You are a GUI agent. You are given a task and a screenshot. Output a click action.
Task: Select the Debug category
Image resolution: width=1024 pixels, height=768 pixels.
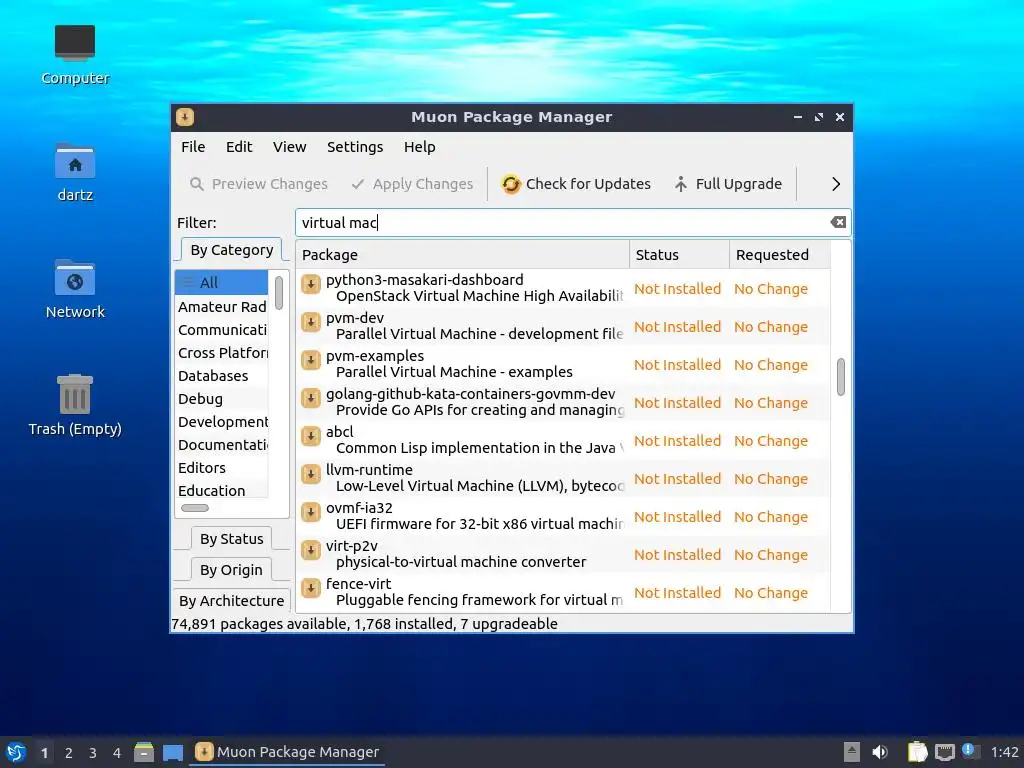point(221,399)
